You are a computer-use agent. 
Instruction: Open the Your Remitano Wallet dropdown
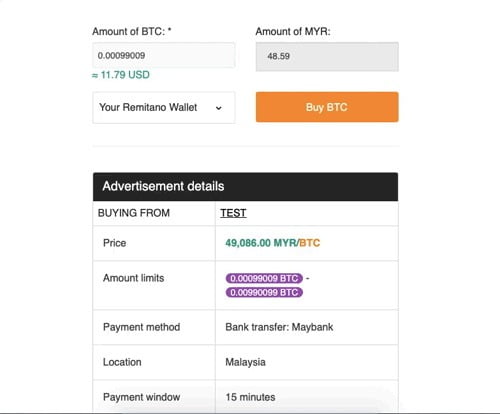click(x=164, y=108)
